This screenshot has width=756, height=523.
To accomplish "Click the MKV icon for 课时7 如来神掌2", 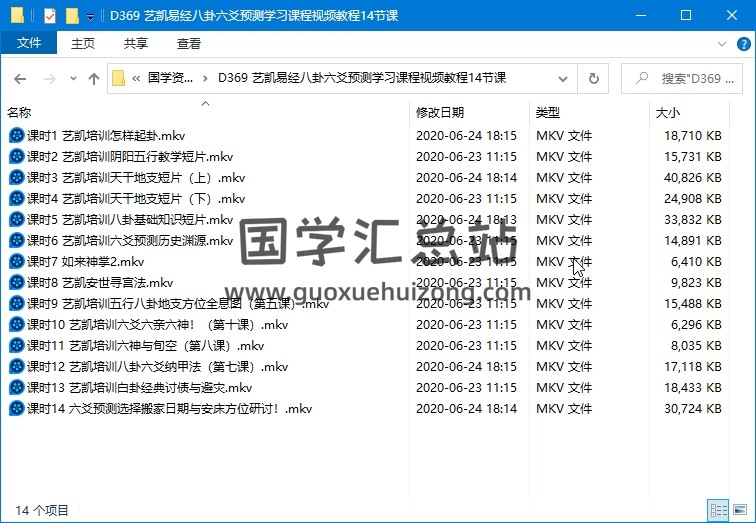I will click(16, 261).
